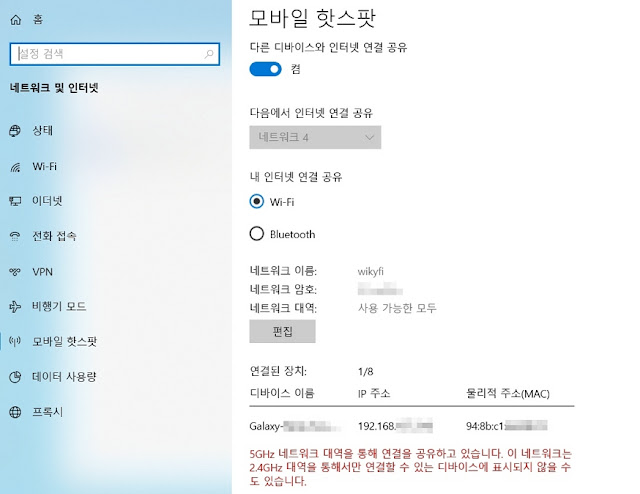The image size is (640, 494).
Task: Click the 모바일 핫스팟 antenna icon
Action: (15, 341)
